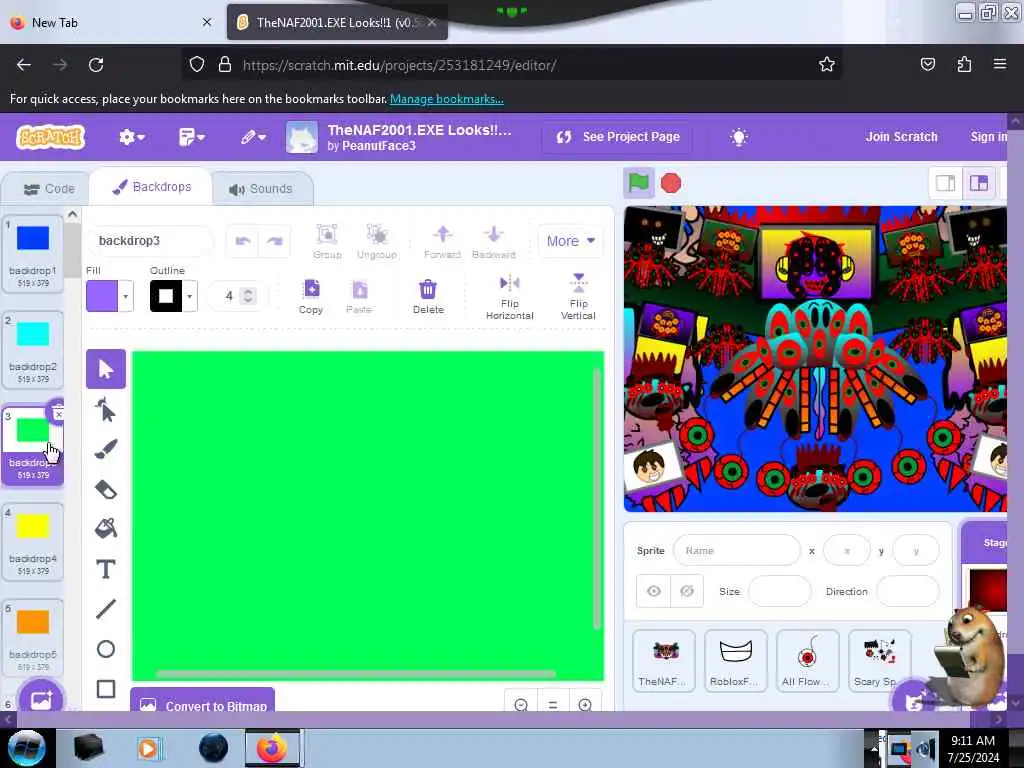Click canvas horizontal scrollbar

(x=356, y=674)
